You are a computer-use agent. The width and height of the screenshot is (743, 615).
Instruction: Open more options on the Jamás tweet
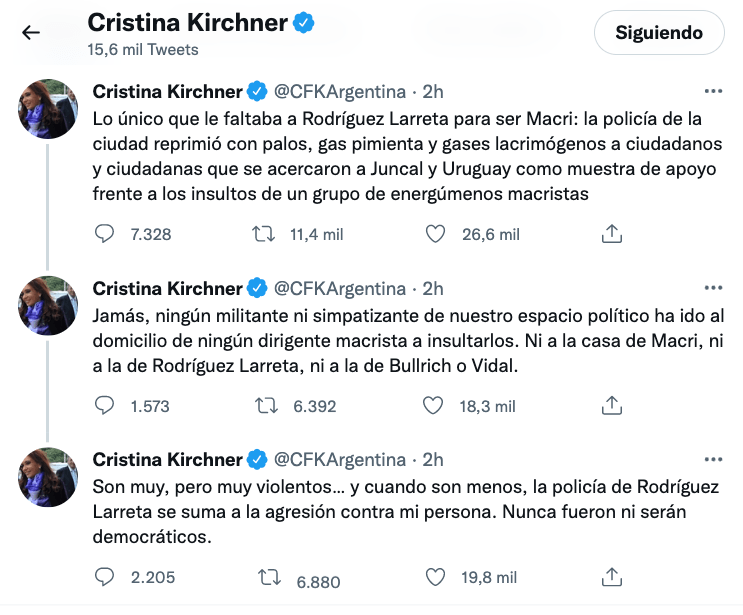[712, 288]
